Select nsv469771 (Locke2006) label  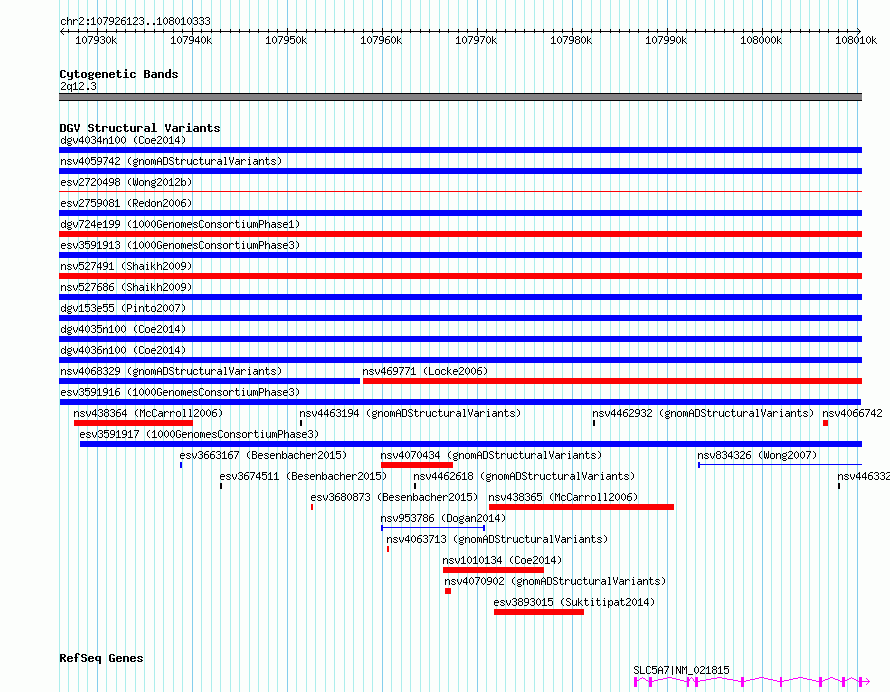(425, 371)
